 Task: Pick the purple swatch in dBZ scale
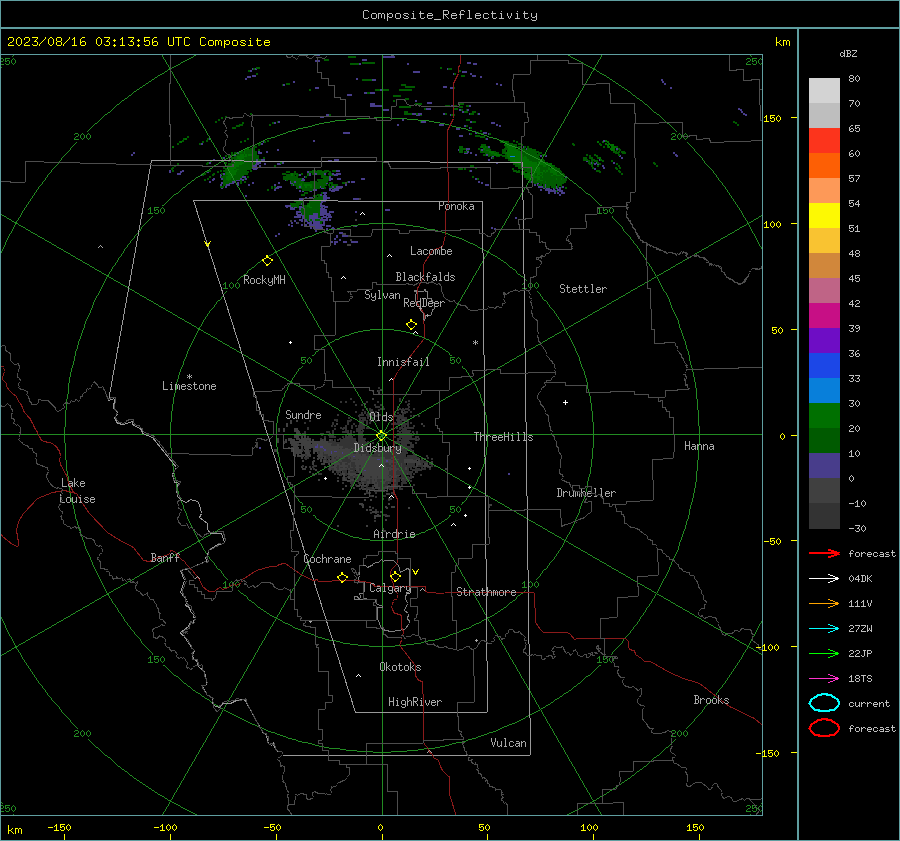coord(824,340)
